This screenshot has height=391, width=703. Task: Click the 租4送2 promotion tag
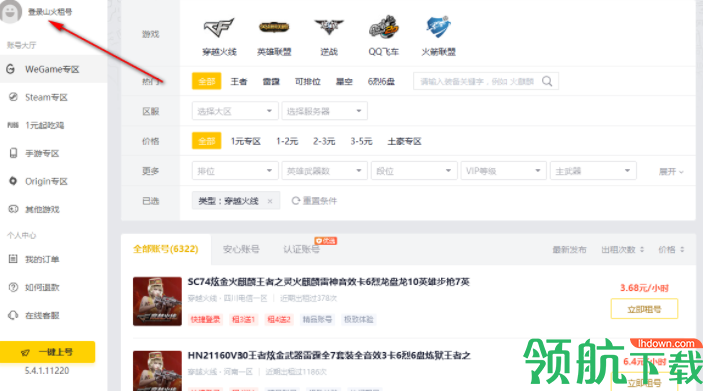[x=279, y=319]
